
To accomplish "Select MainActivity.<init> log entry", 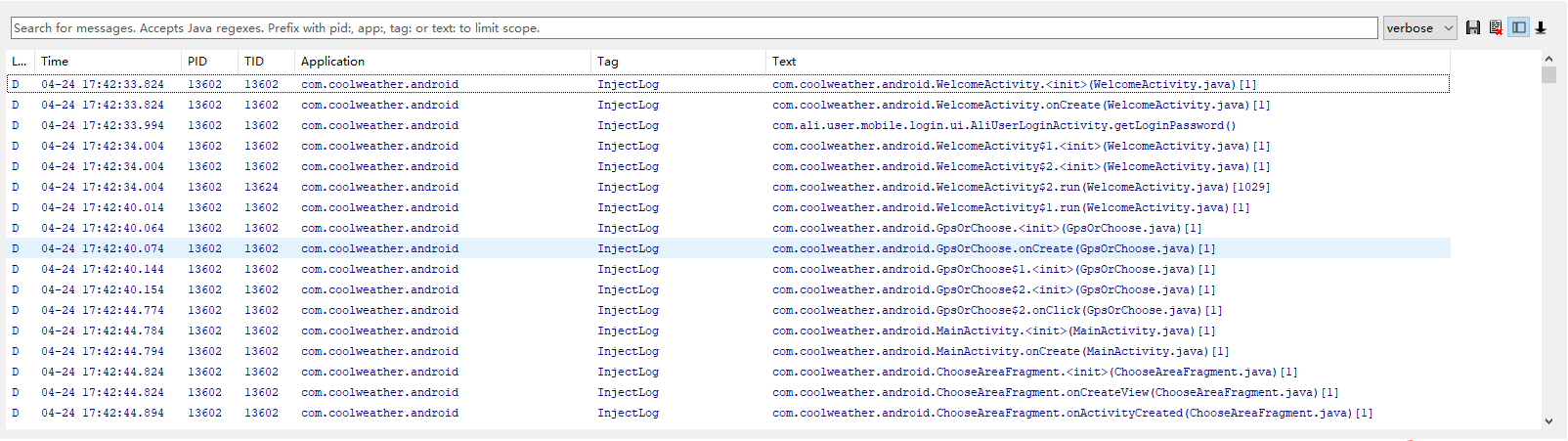I will click(x=728, y=331).
